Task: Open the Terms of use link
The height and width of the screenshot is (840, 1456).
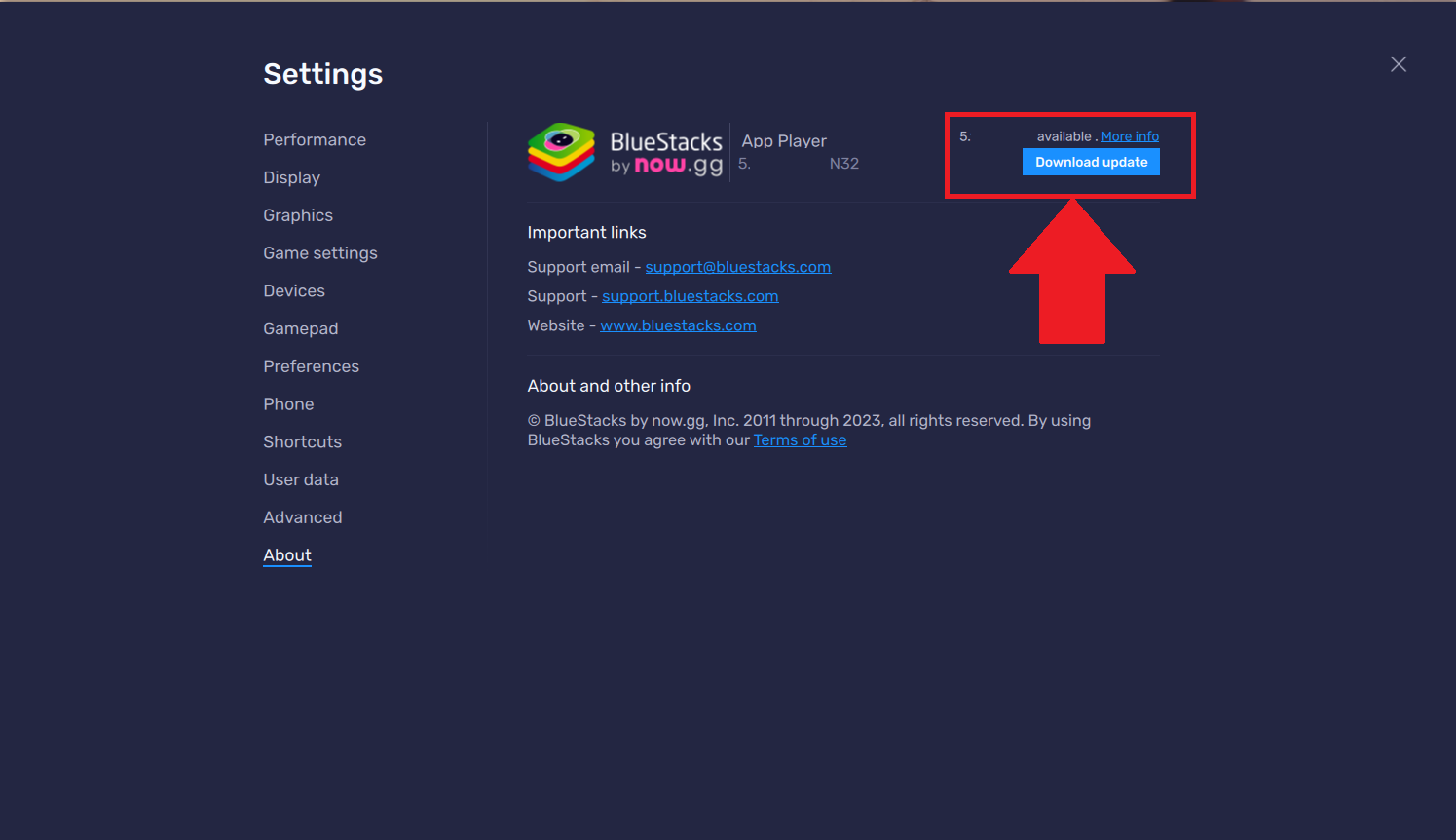Action: click(800, 440)
